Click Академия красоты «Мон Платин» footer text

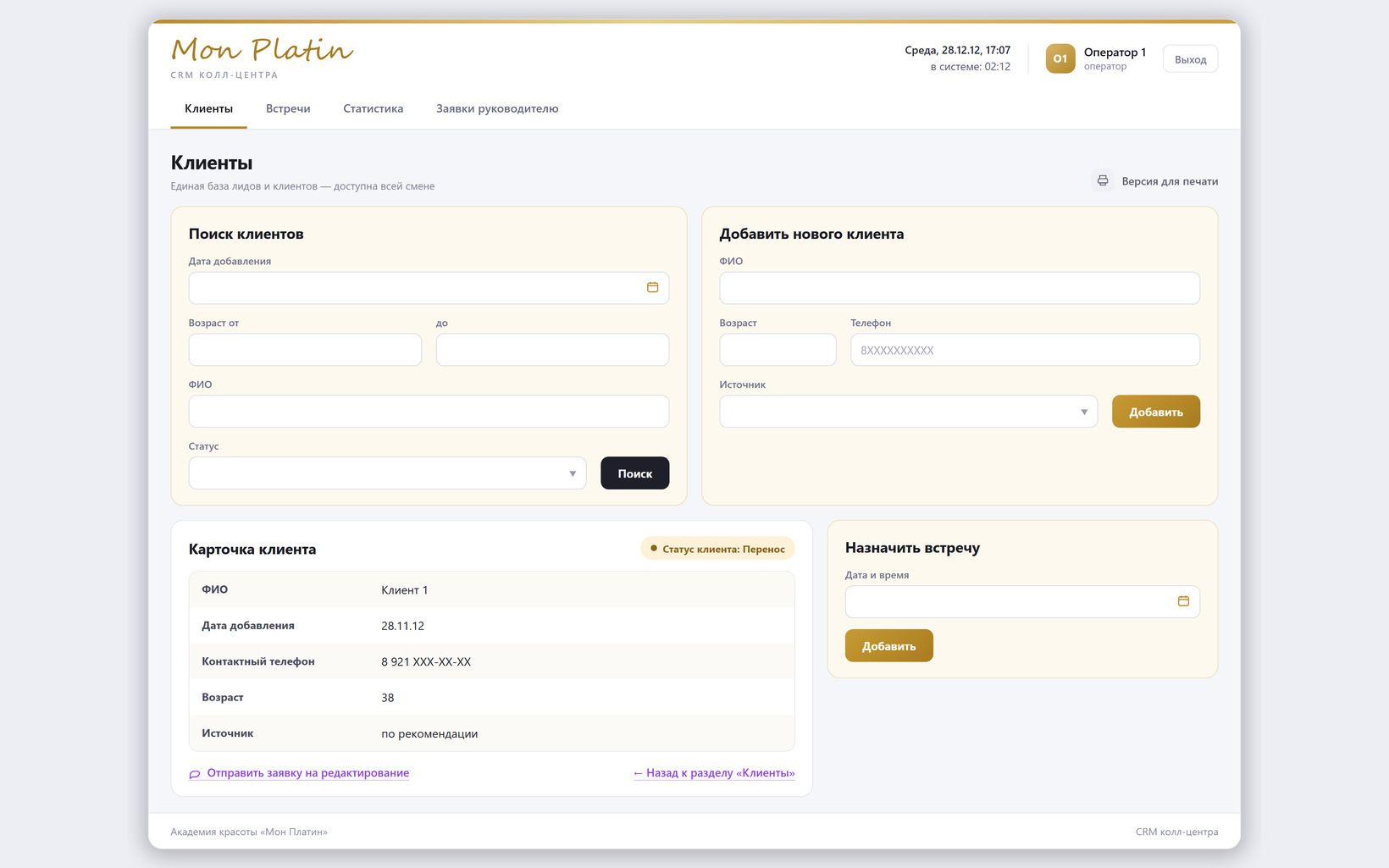coord(249,832)
